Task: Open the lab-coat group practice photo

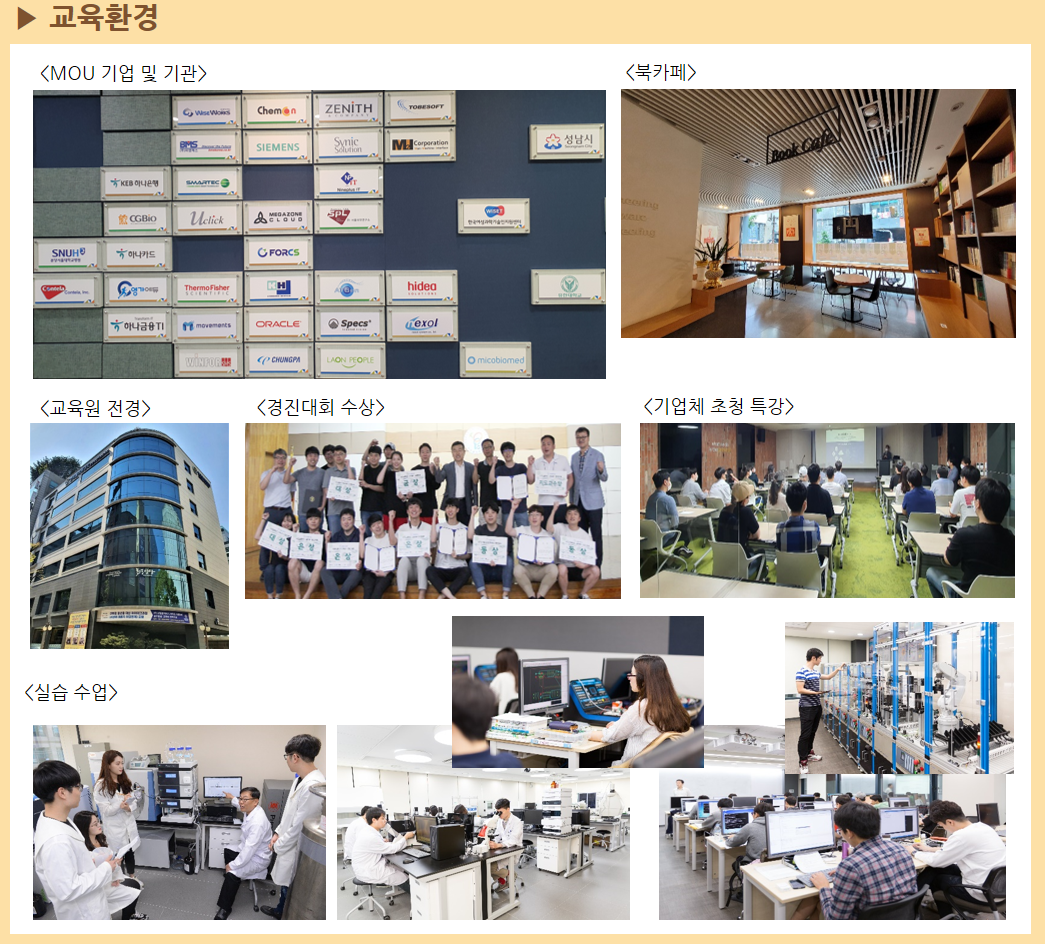Action: pyautogui.click(x=179, y=823)
